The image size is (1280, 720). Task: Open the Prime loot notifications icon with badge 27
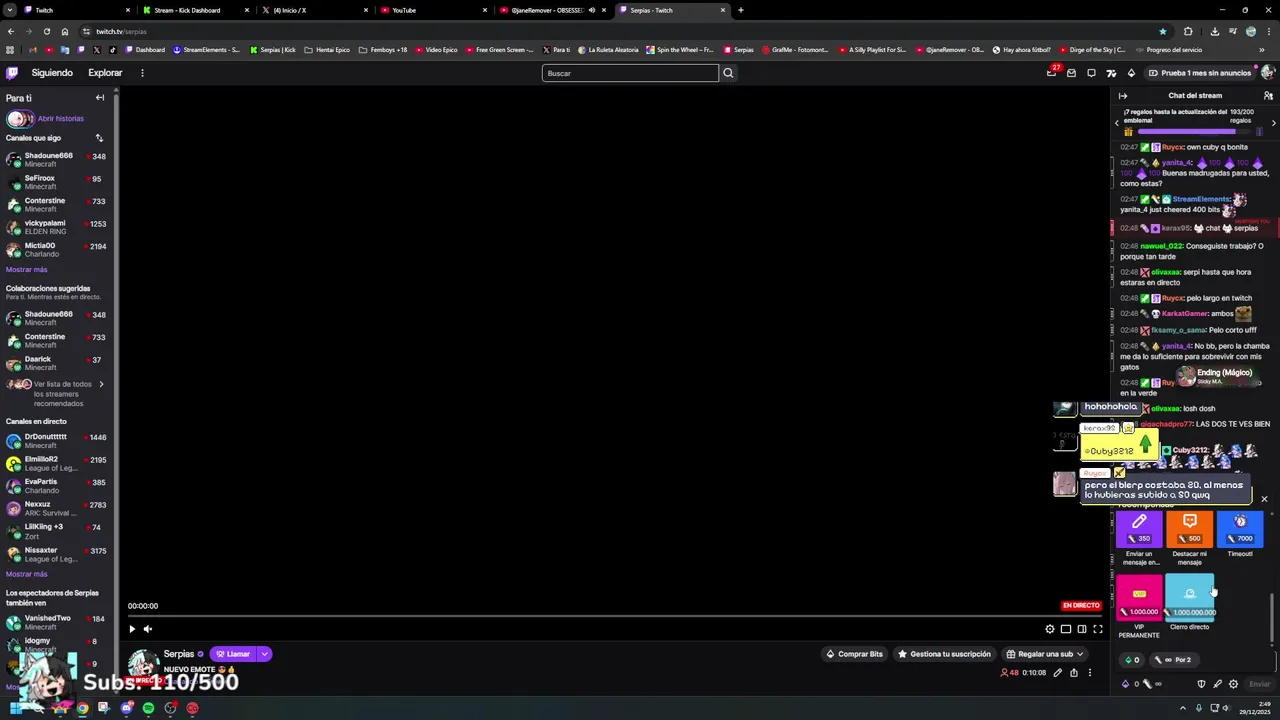click(x=1051, y=73)
